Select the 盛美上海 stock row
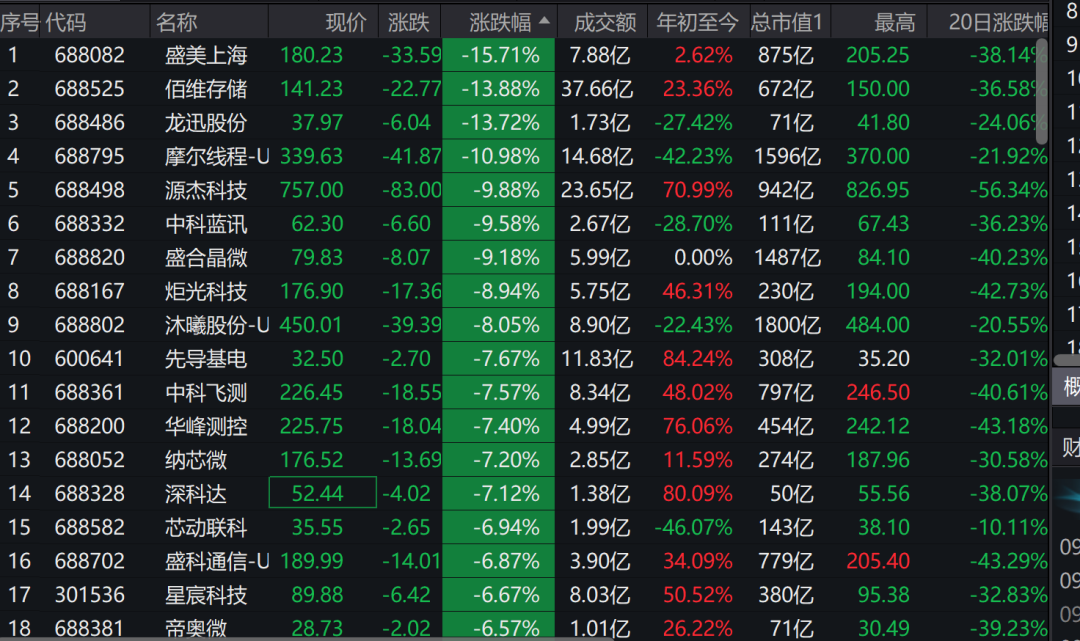 (523, 55)
